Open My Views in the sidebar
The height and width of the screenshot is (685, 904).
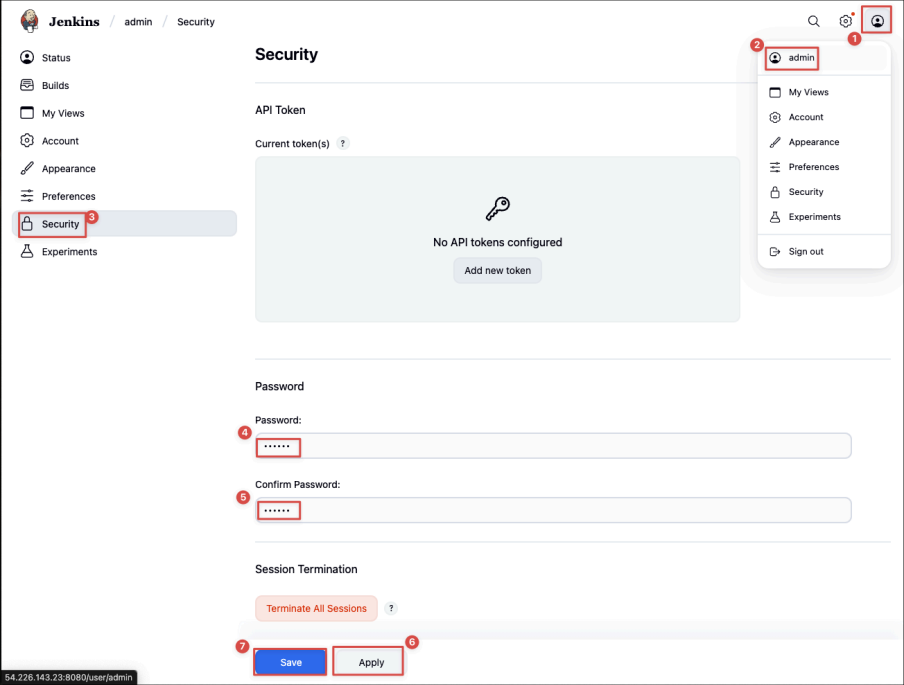[125, 113]
